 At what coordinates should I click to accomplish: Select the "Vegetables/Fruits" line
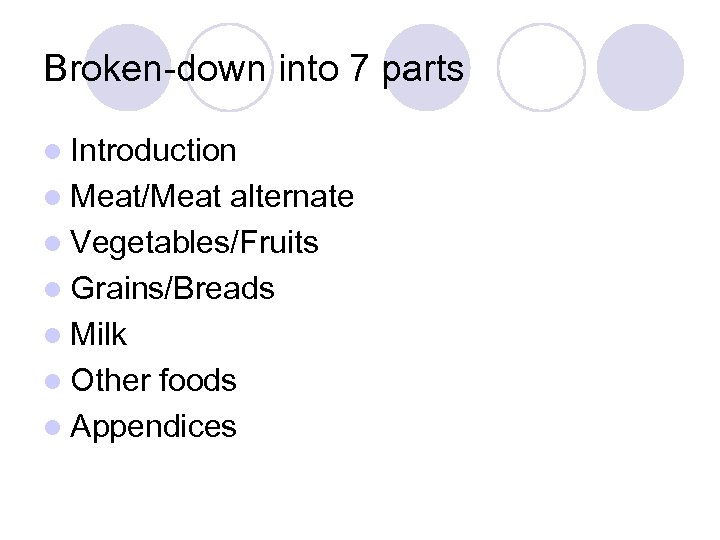pos(194,243)
